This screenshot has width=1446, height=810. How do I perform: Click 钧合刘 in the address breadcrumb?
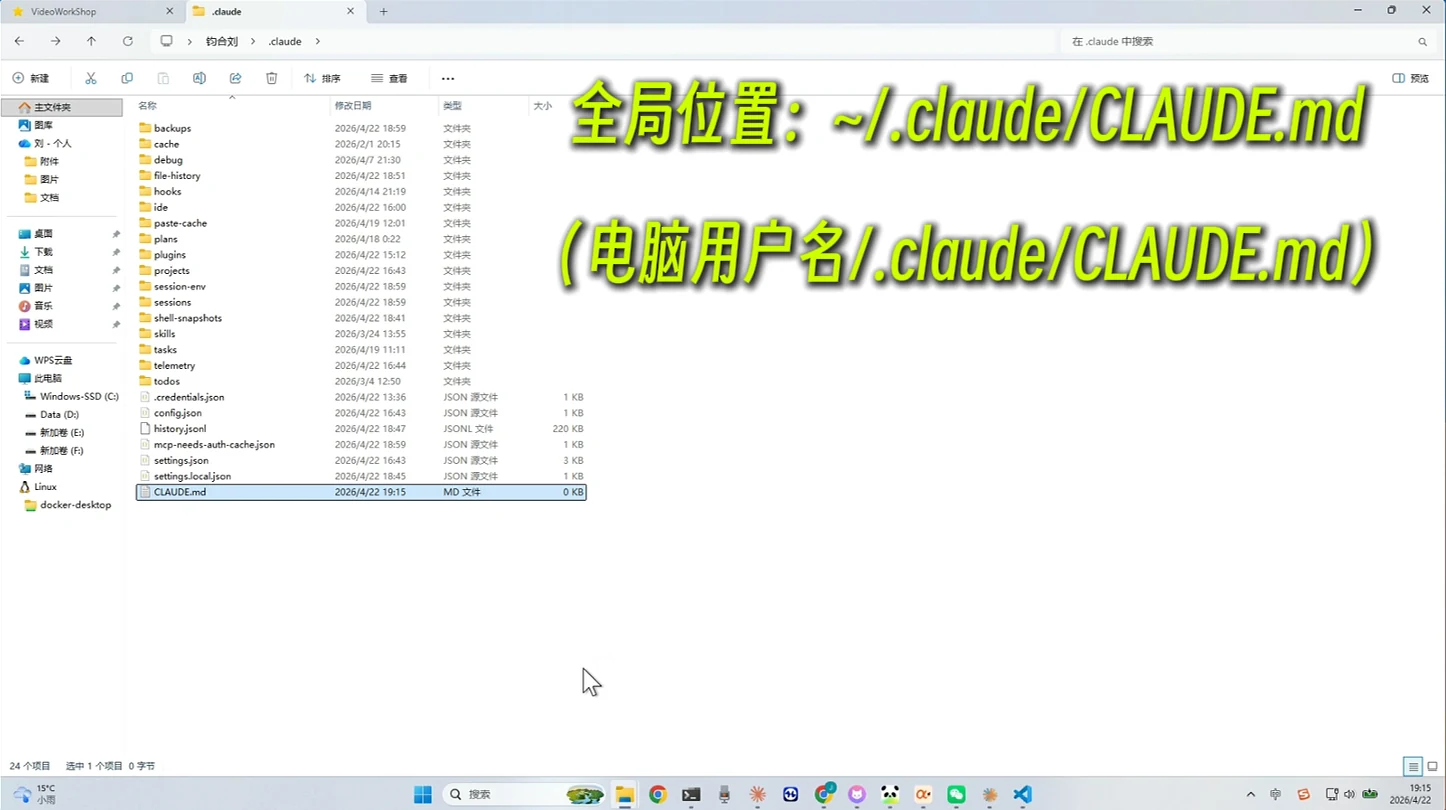(222, 42)
